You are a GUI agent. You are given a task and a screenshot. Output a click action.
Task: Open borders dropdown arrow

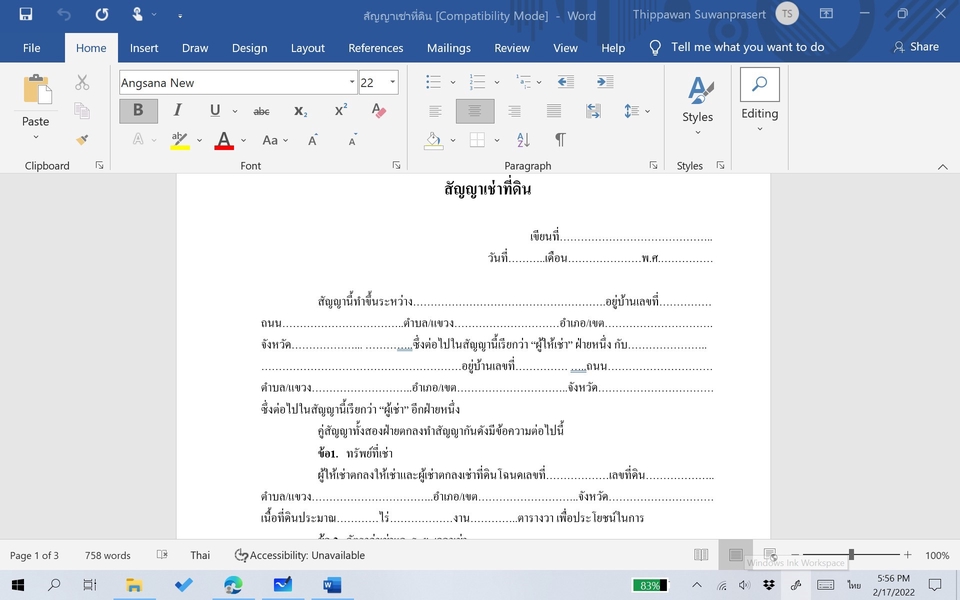coord(497,140)
